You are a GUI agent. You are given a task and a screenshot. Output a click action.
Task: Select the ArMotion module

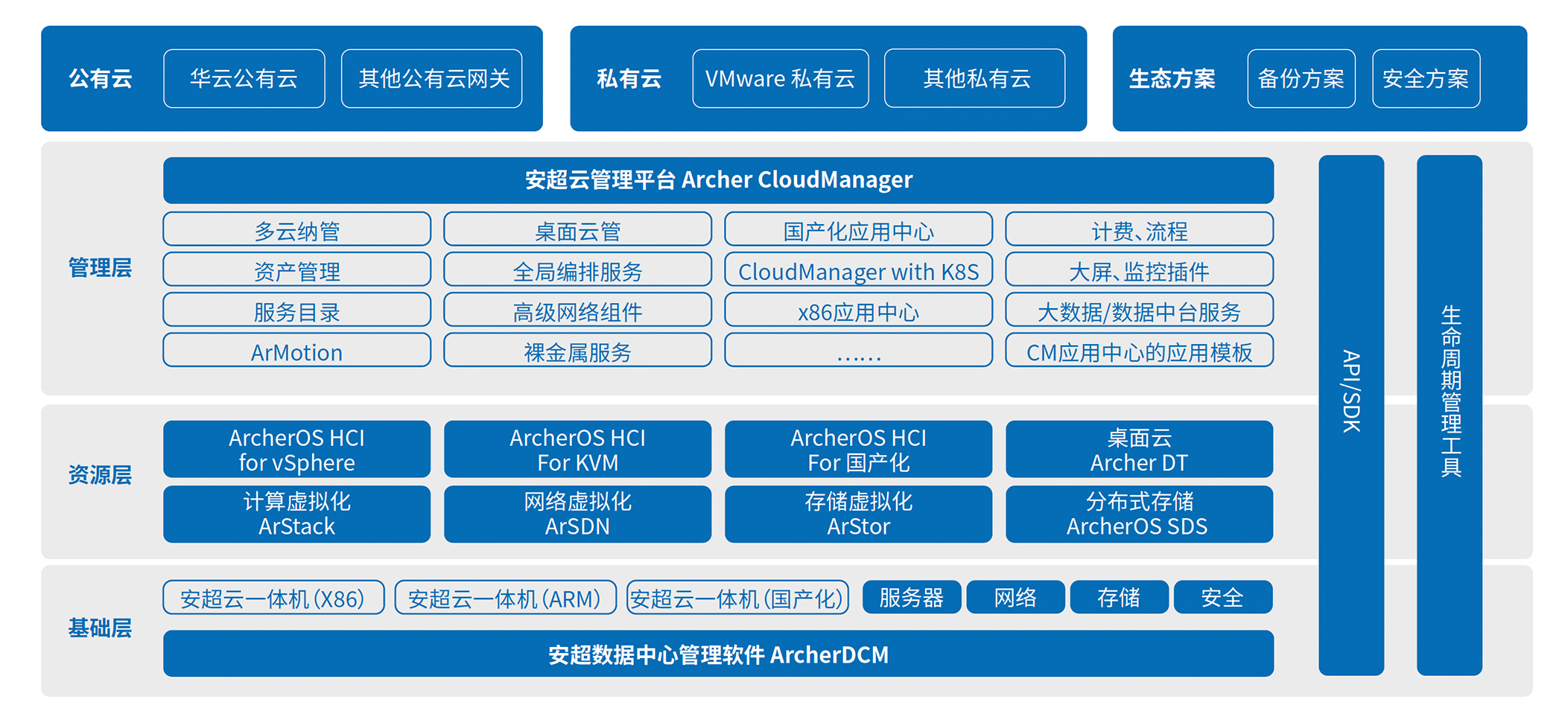pos(296,350)
